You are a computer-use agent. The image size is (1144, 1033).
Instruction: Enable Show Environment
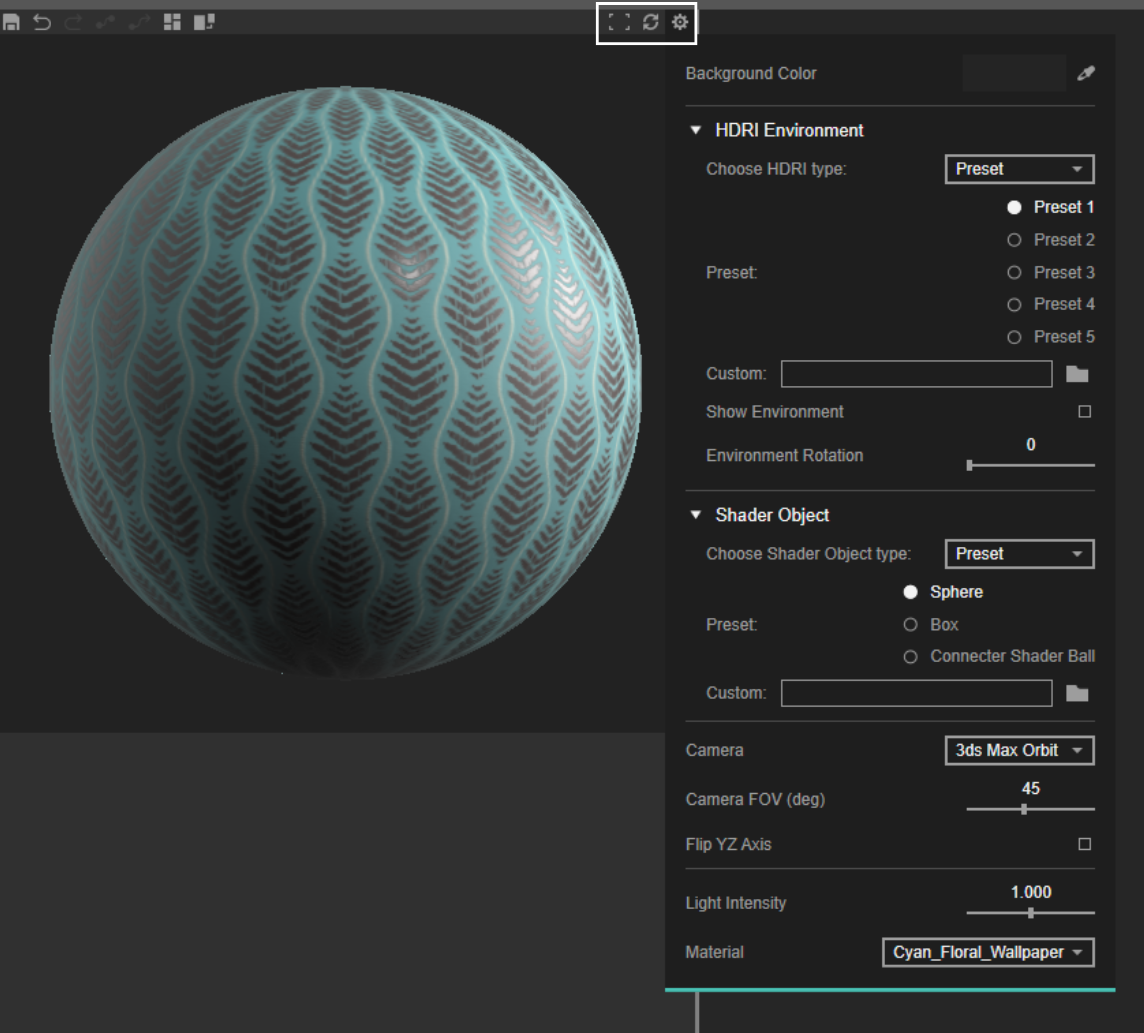(1086, 412)
